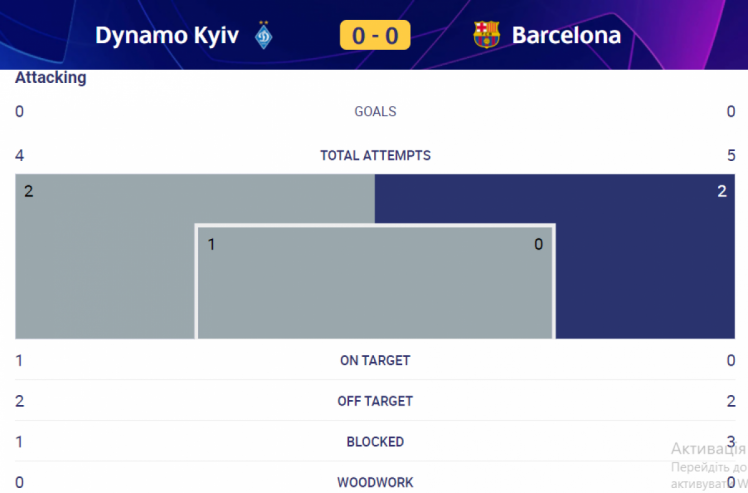748x493 pixels.
Task: Click the on-target count 1 inside goal
Action: pos(211,244)
